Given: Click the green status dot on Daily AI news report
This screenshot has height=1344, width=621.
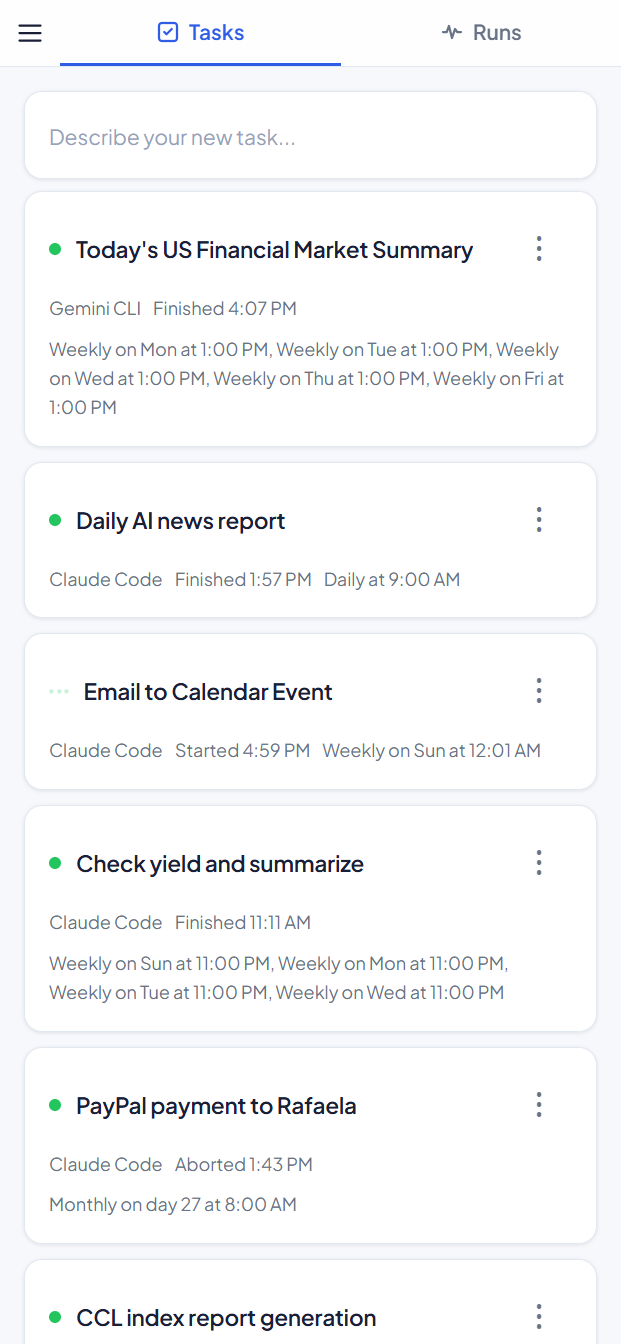Looking at the screenshot, I should (x=56, y=519).
